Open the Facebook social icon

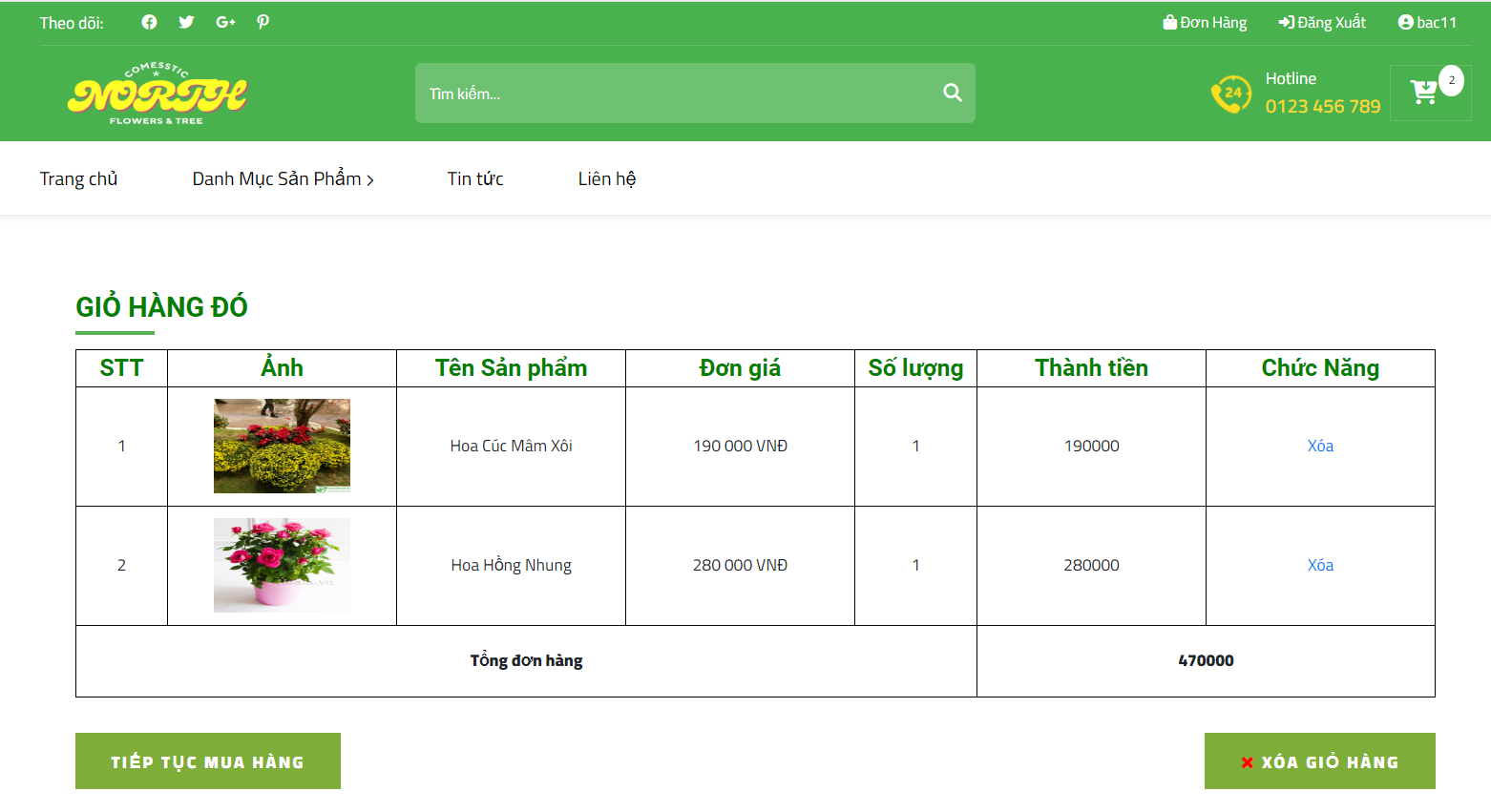point(149,22)
